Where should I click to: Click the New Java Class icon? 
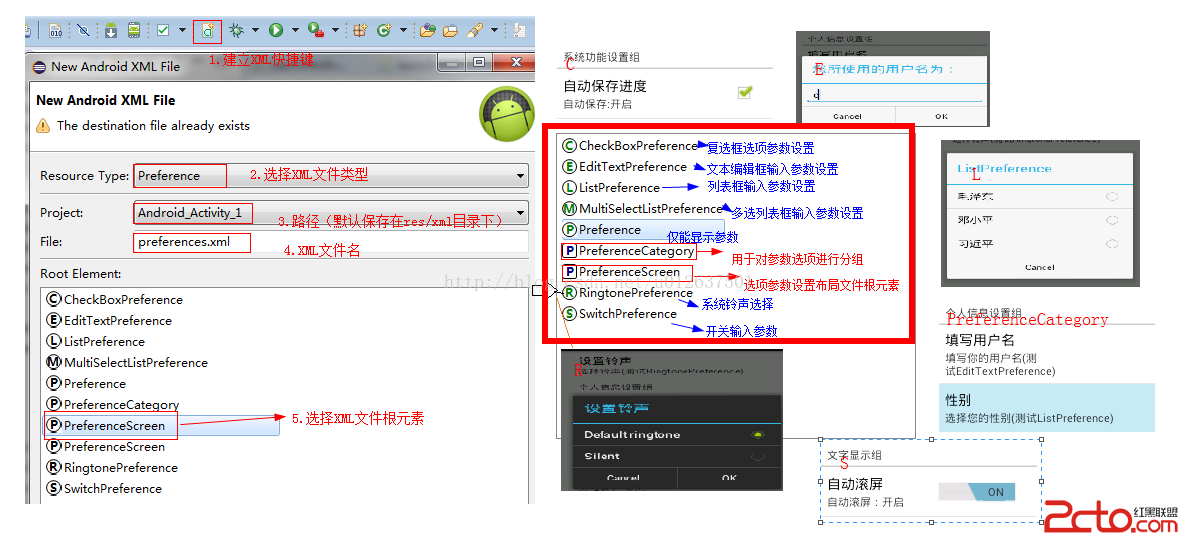[x=384, y=31]
